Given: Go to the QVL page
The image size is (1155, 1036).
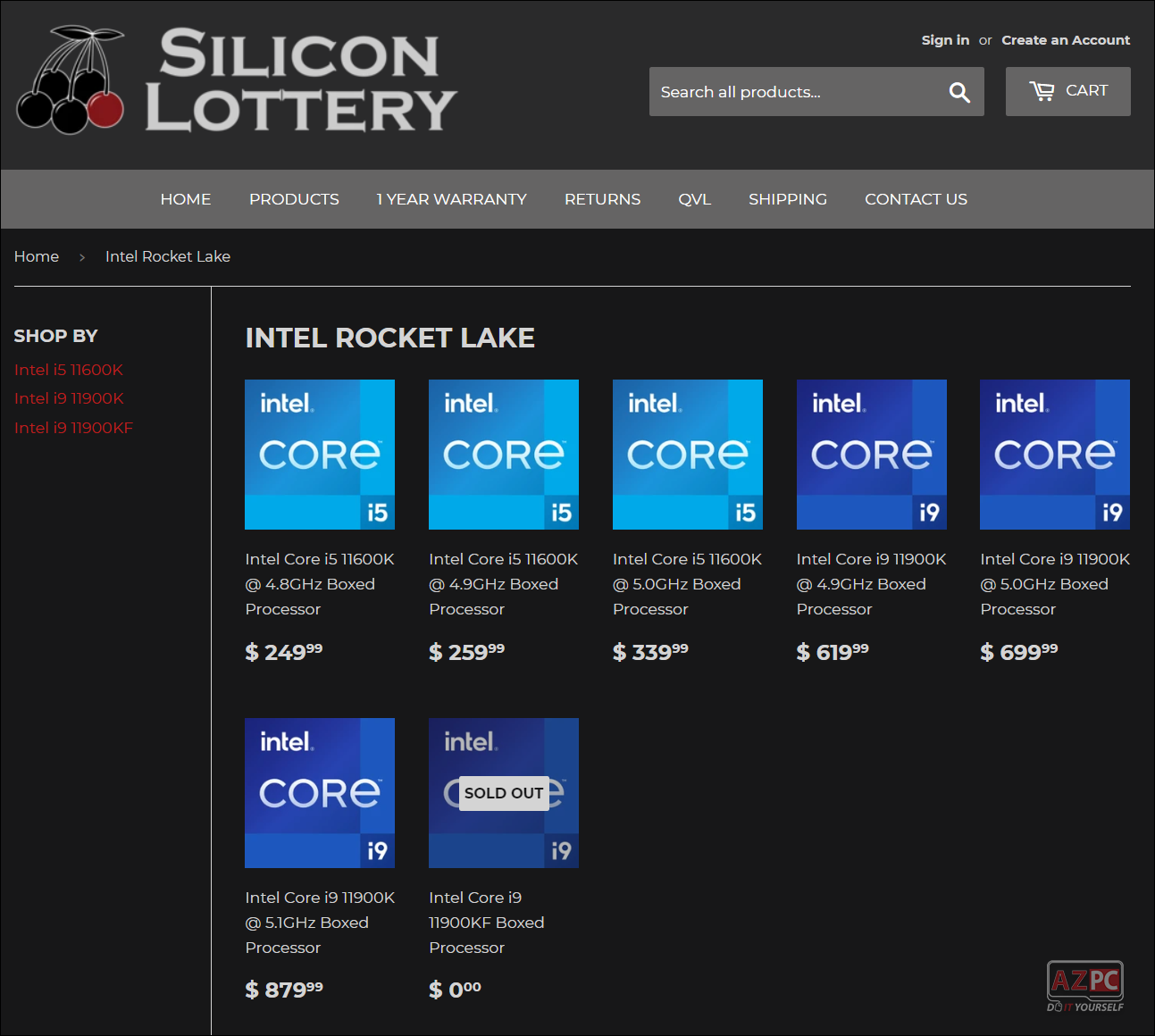Looking at the screenshot, I should coord(695,199).
